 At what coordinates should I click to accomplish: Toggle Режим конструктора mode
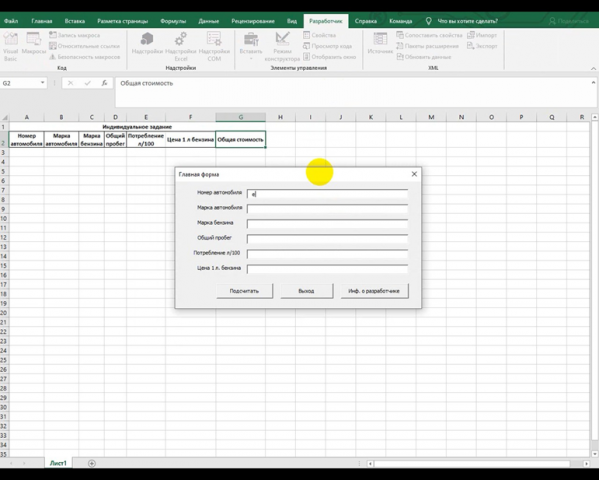click(x=282, y=47)
